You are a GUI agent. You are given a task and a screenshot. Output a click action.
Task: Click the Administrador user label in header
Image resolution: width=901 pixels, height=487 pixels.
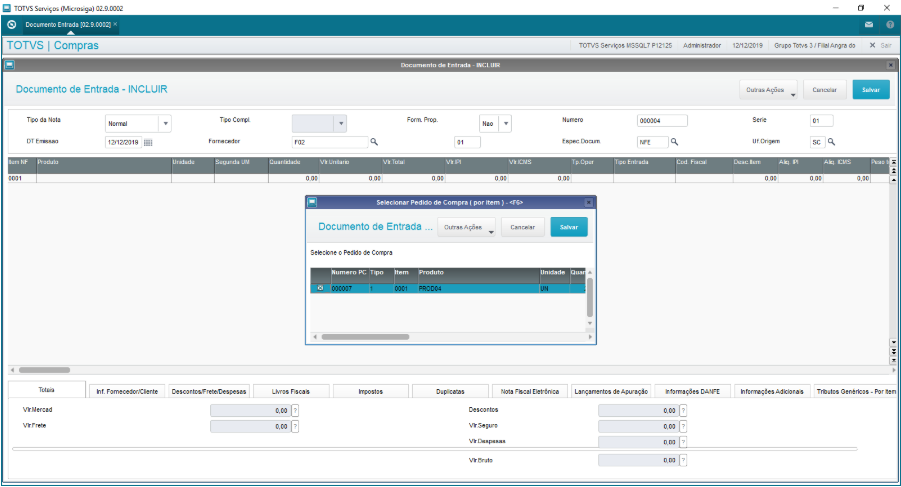point(702,45)
